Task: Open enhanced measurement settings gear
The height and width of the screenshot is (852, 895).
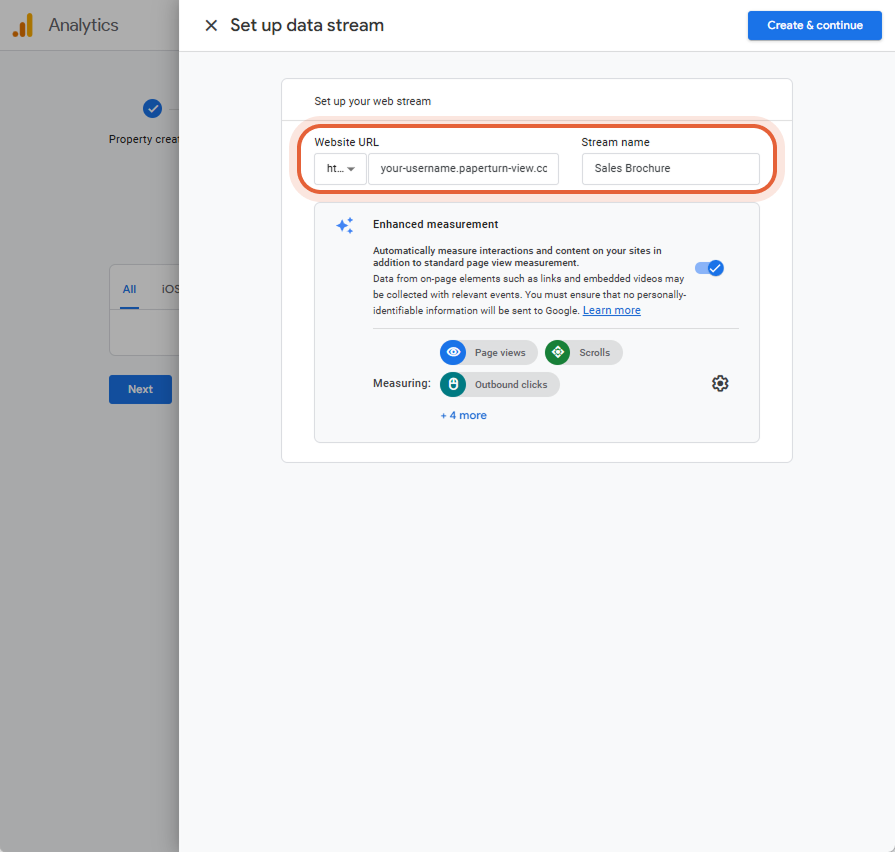Action: coord(720,383)
